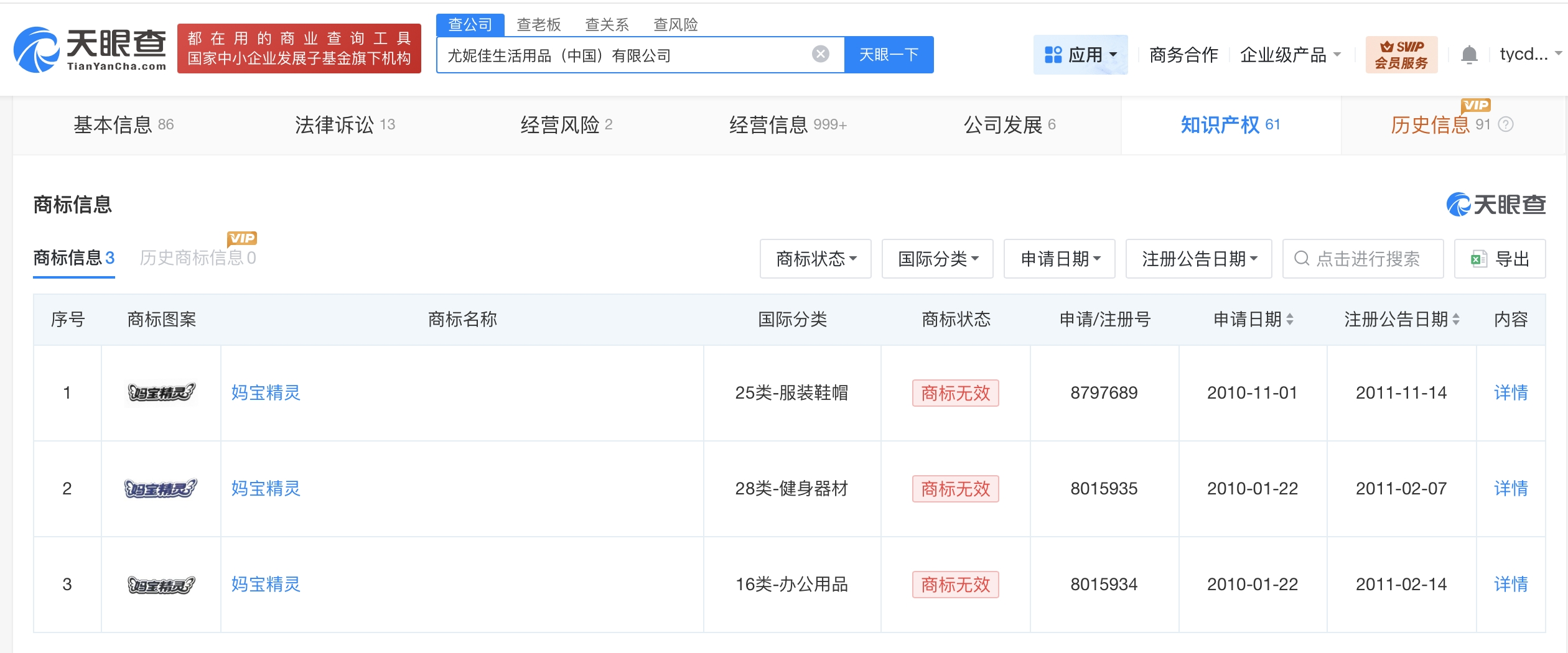Viewport: 1568px width, 653px height.
Task: Switch to the 法律诉讼 tab
Action: click(x=344, y=125)
